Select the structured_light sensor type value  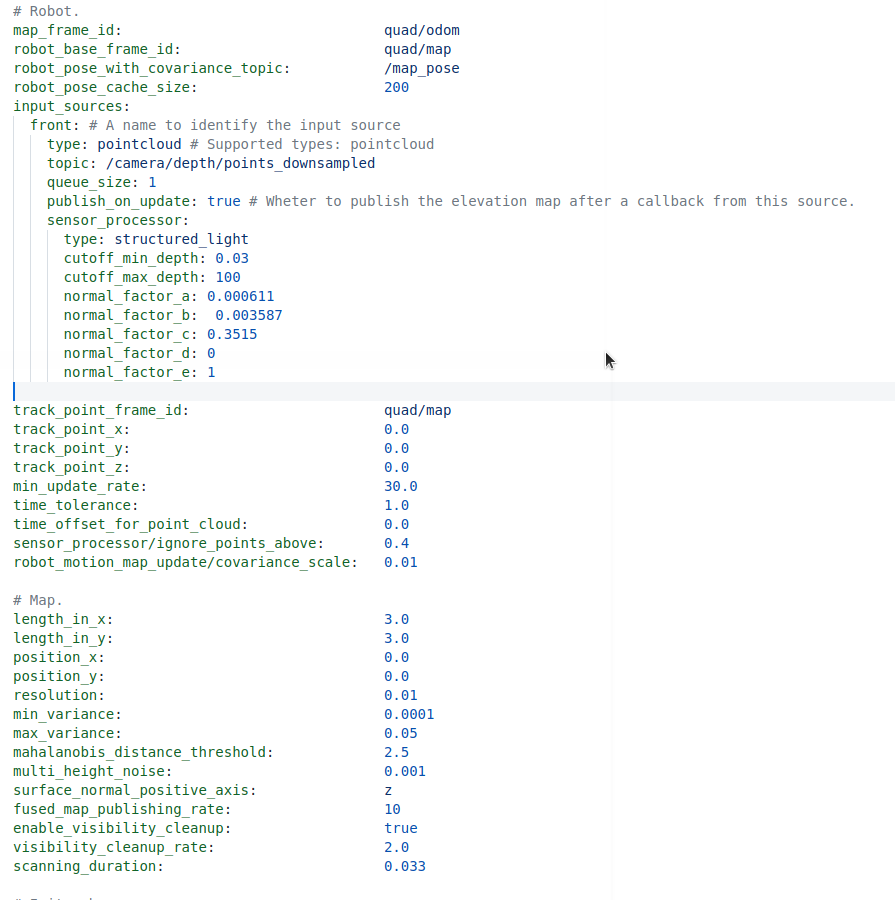click(184, 239)
